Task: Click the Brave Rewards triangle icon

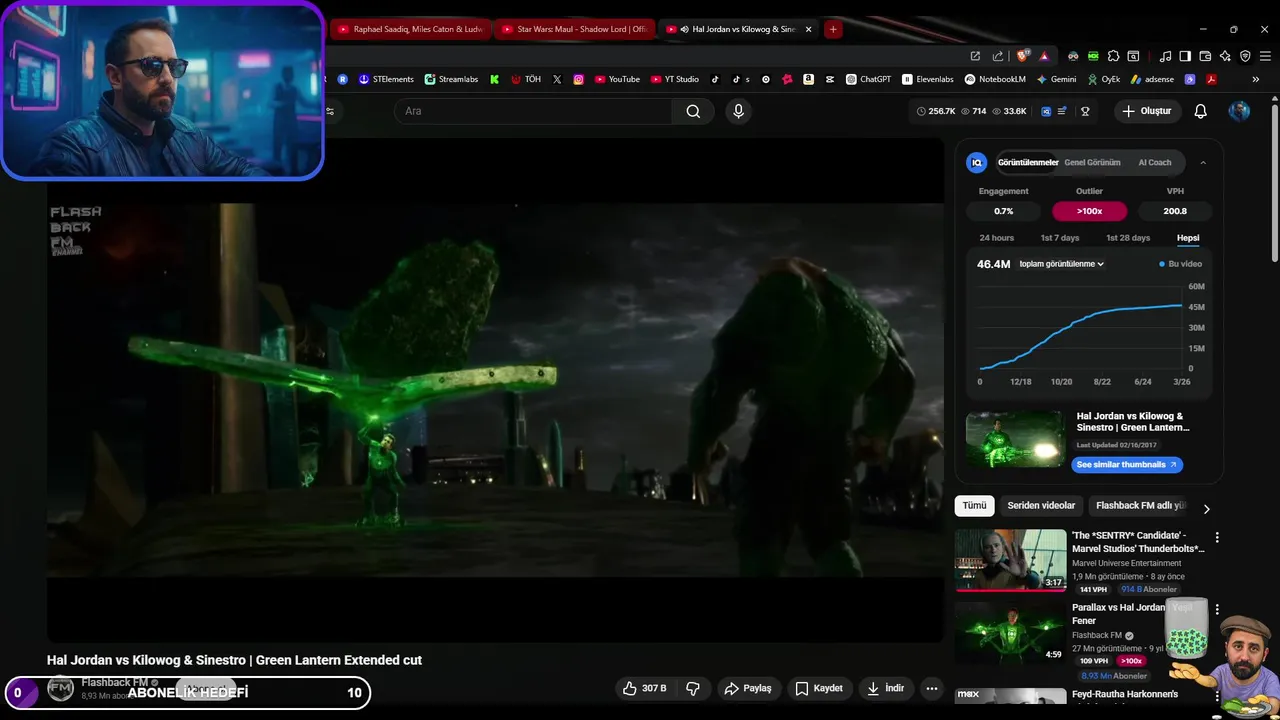Action: (x=1044, y=56)
